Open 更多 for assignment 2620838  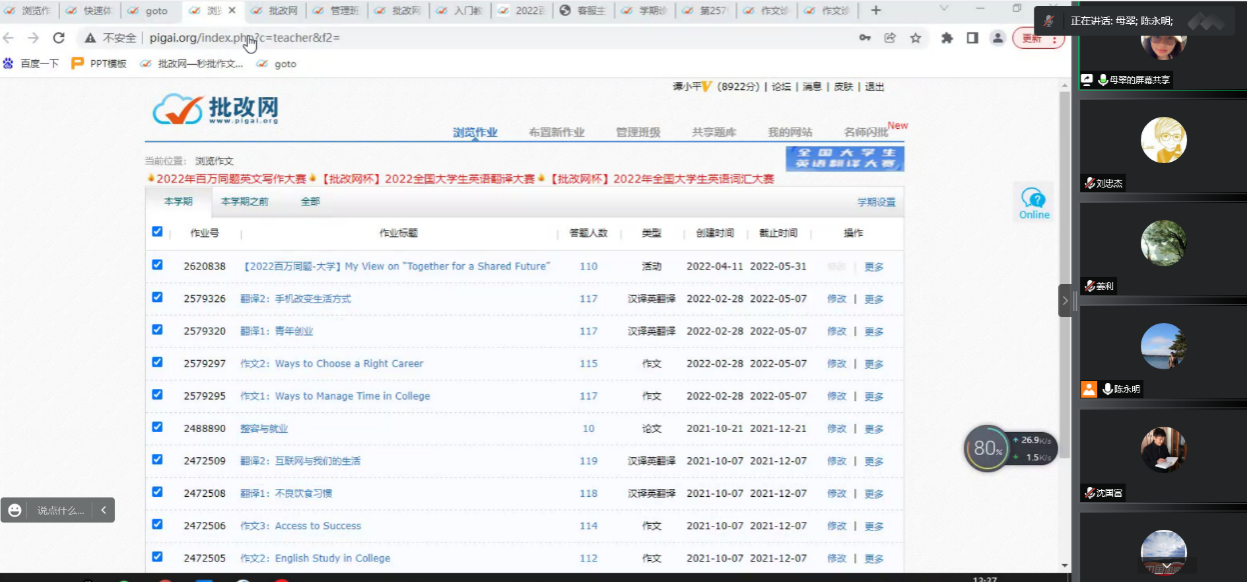coord(874,267)
